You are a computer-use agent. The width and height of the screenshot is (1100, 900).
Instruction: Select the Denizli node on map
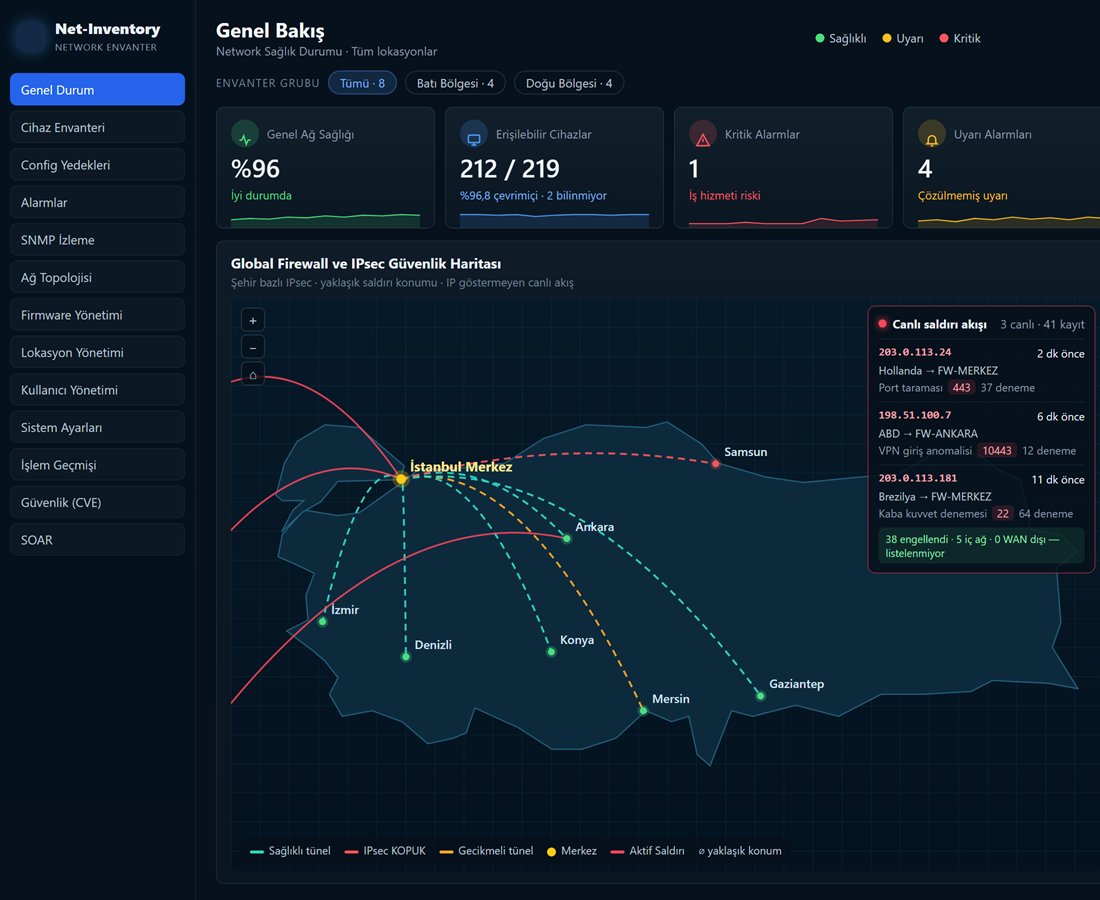tap(405, 657)
